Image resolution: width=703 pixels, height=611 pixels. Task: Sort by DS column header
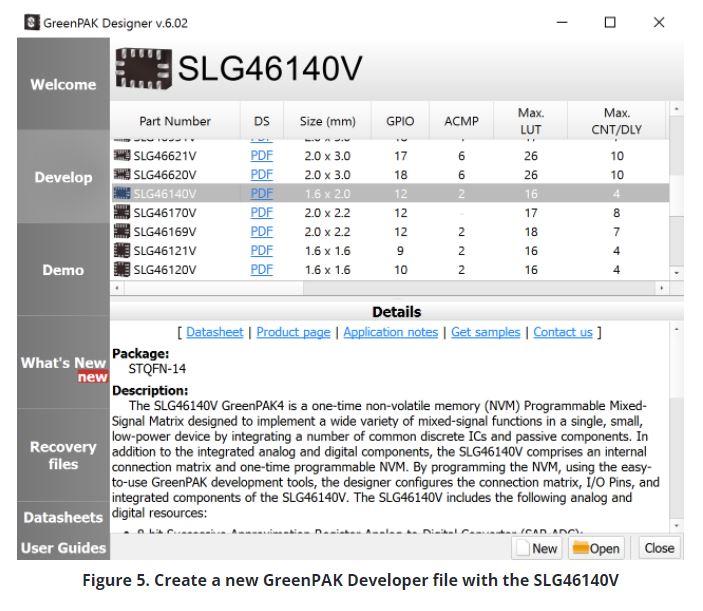[x=262, y=121]
